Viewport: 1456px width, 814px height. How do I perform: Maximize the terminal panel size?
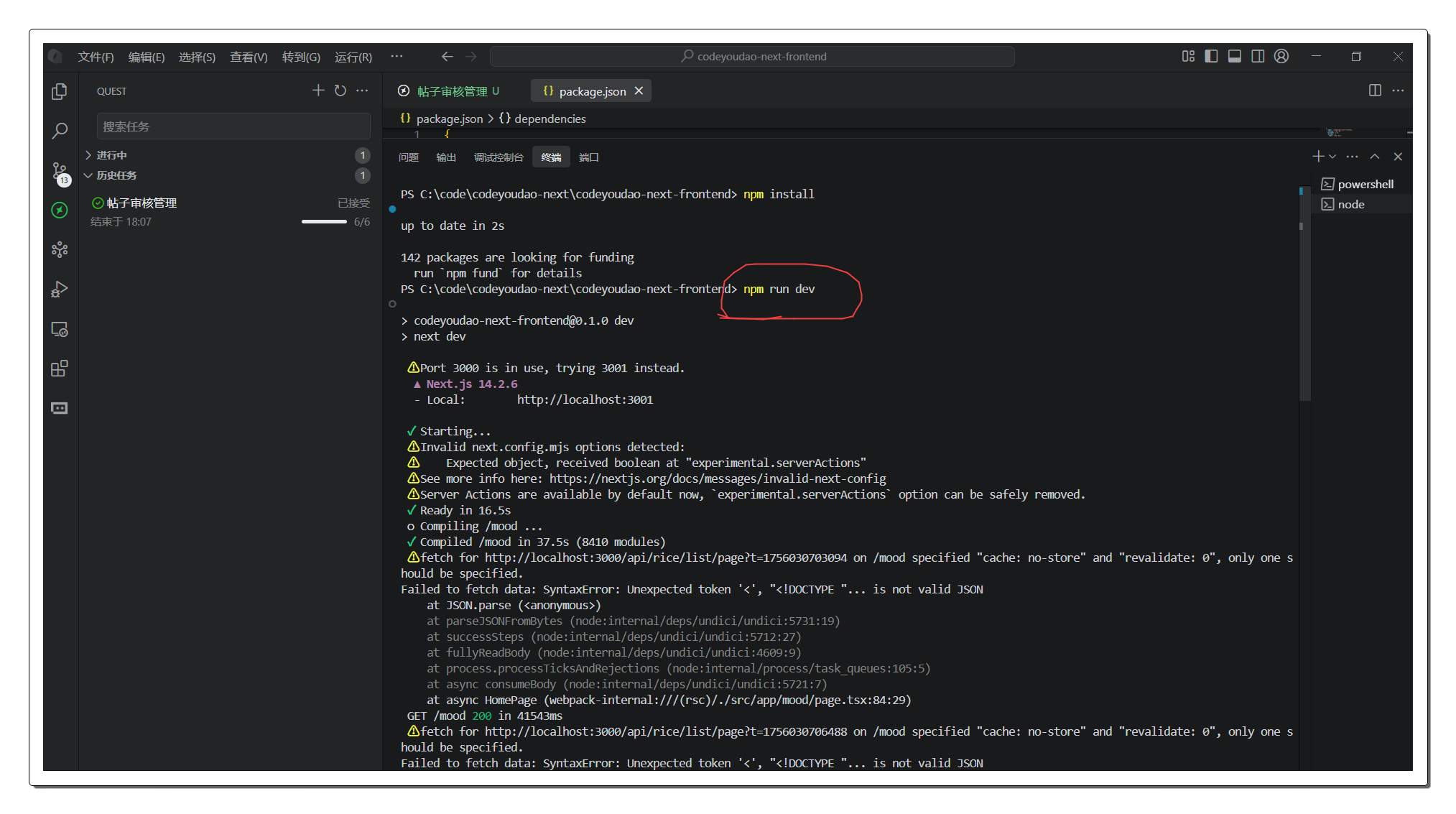(1375, 157)
